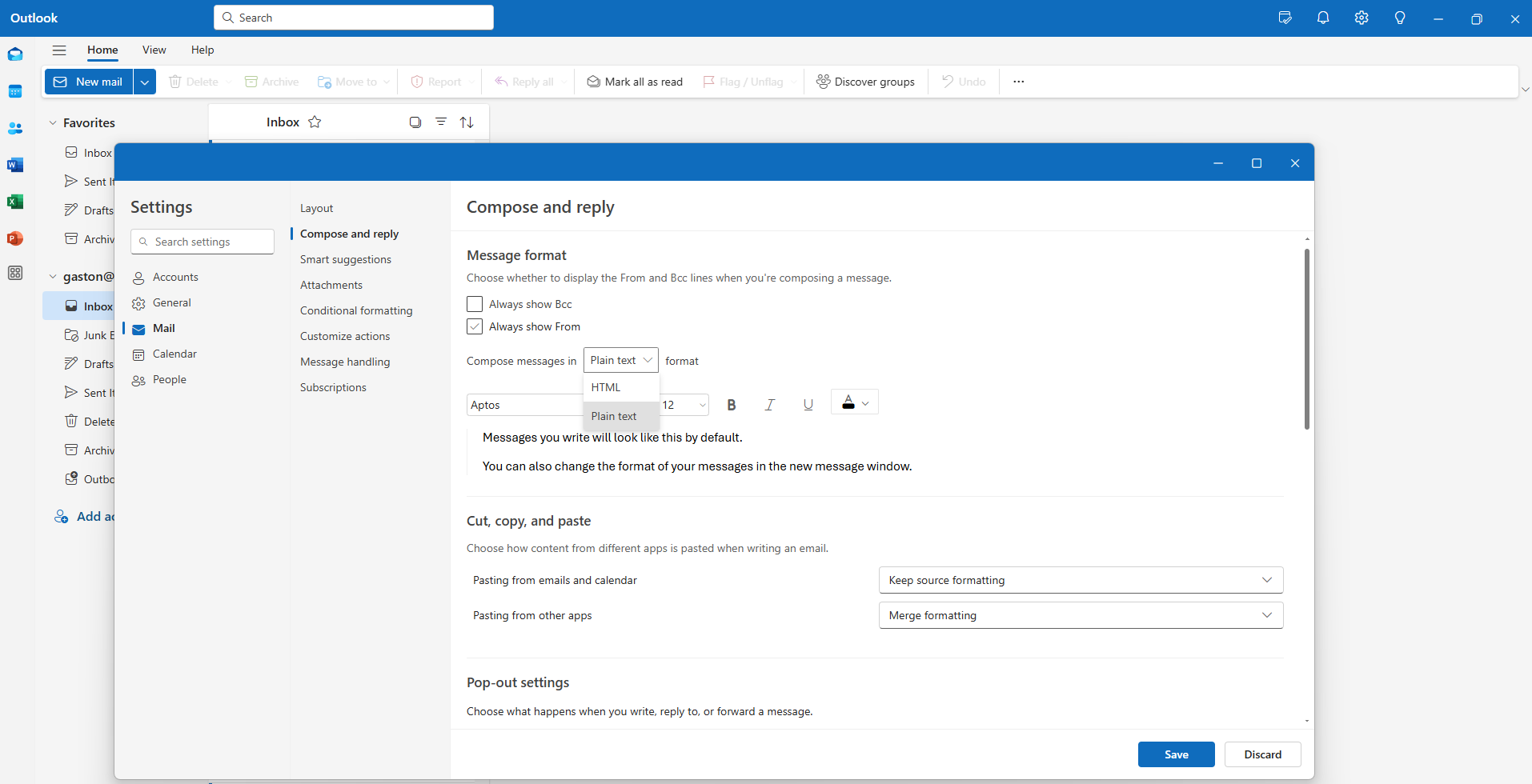
Task: Launch Word from the left rail
Action: pos(15,165)
